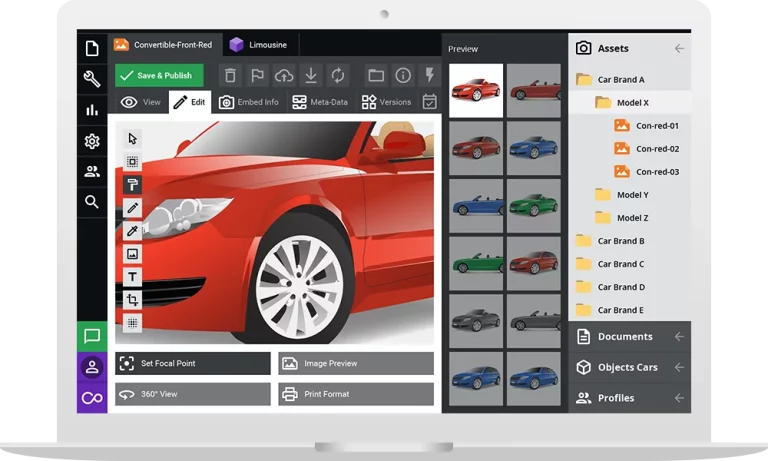
Task: Click the folder icon in the toolbar
Action: pyautogui.click(x=376, y=75)
